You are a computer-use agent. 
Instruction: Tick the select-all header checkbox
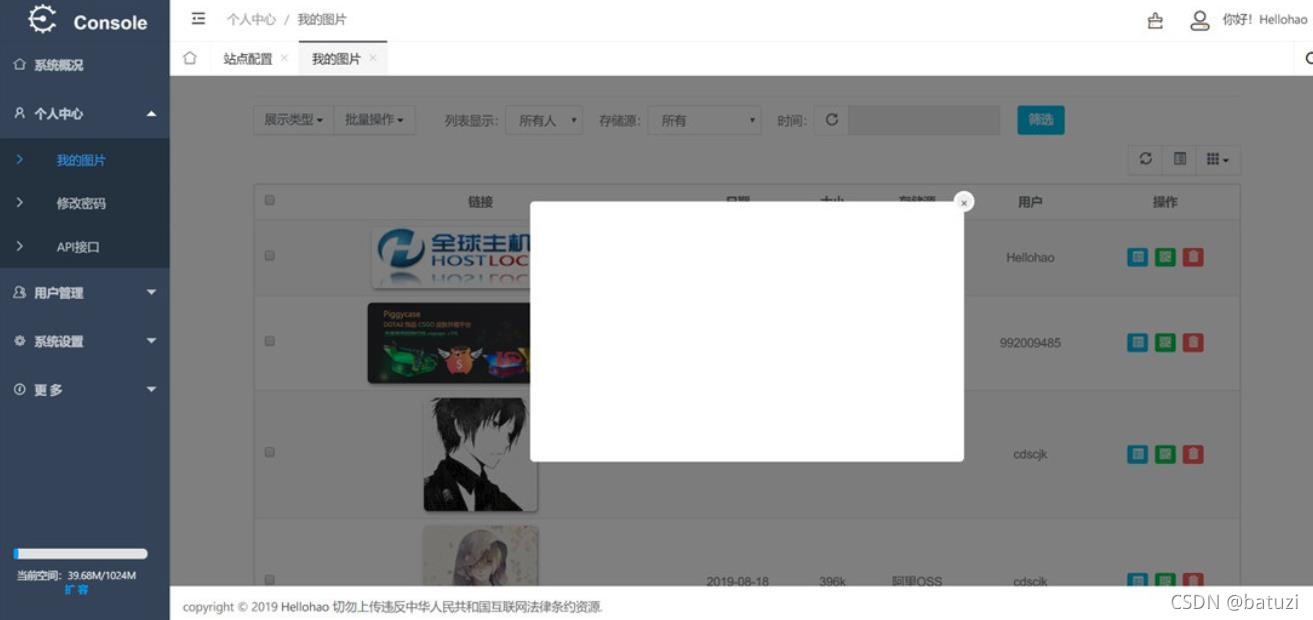click(269, 200)
